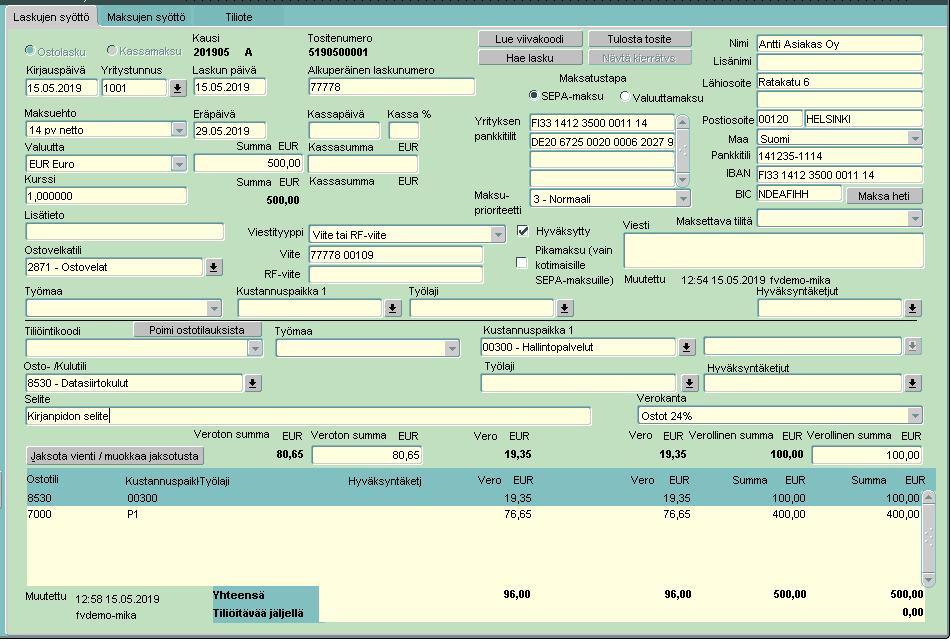The image size is (951, 641).
Task: Open lookup arrow beside 00300 - Hallintopalvelut
Action: (x=686, y=347)
